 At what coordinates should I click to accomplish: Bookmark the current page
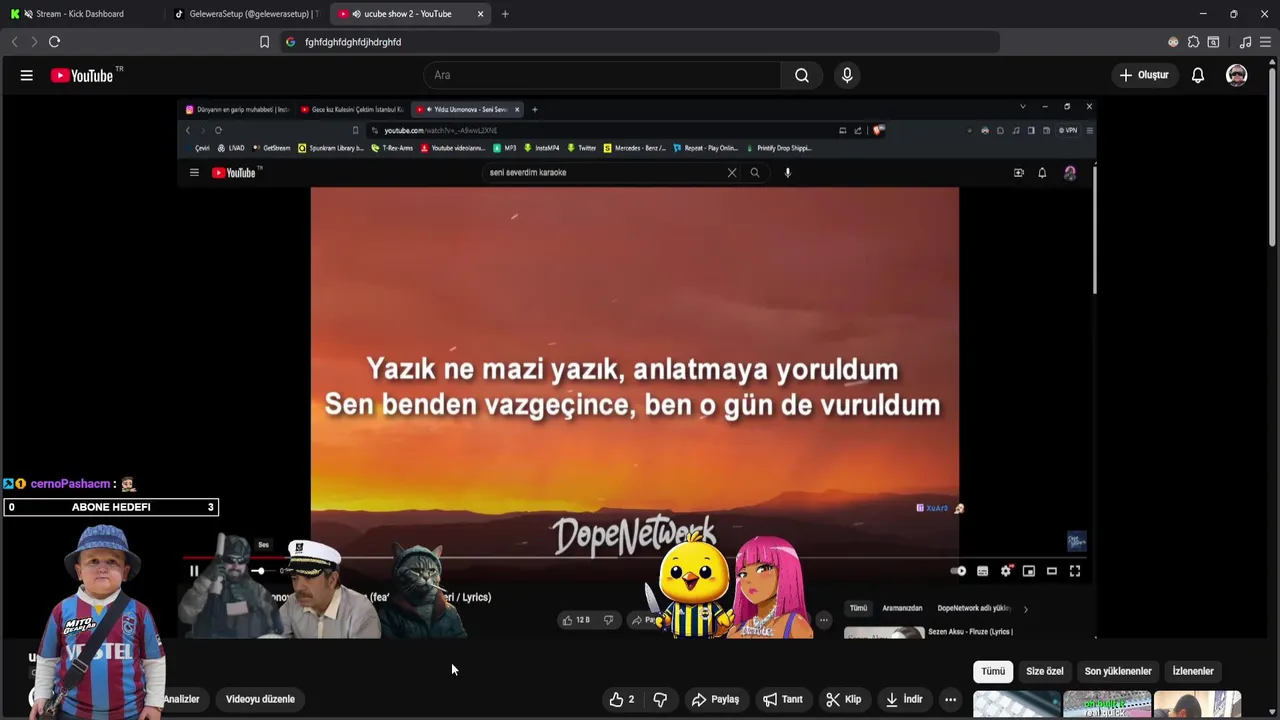[x=264, y=42]
